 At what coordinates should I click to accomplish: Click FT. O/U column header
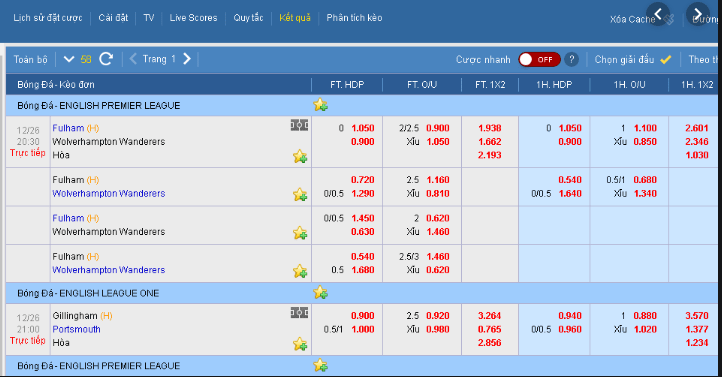(422, 85)
